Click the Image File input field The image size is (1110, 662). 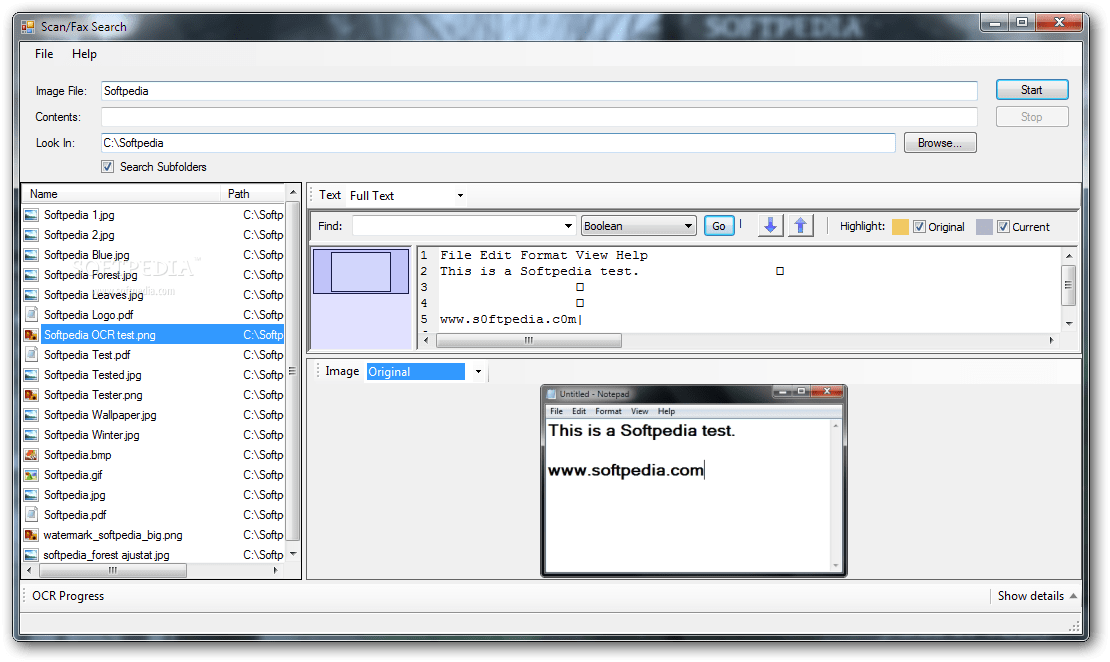(x=539, y=91)
